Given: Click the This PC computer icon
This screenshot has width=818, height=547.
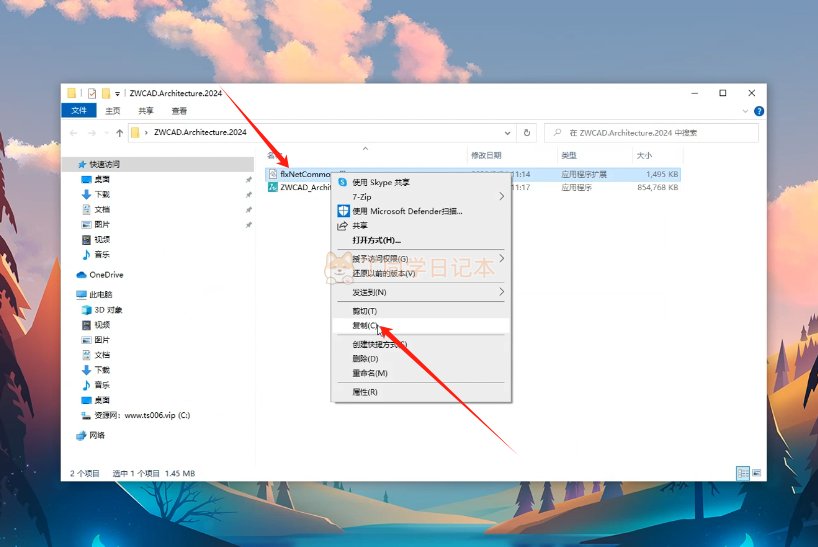Looking at the screenshot, I should (81, 295).
